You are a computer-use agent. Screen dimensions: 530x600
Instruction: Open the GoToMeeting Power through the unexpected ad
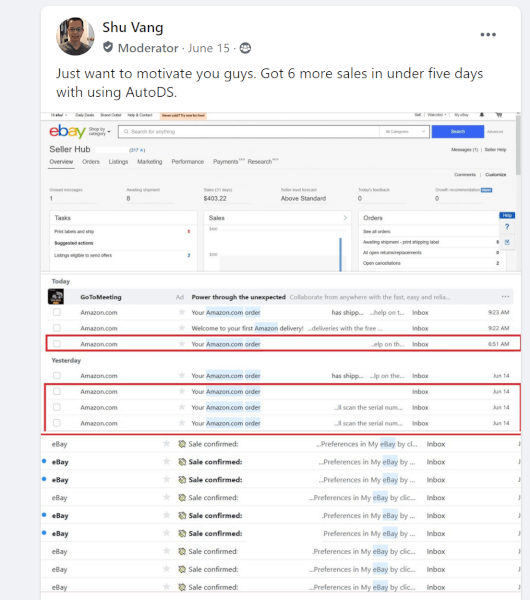[x=281, y=297]
